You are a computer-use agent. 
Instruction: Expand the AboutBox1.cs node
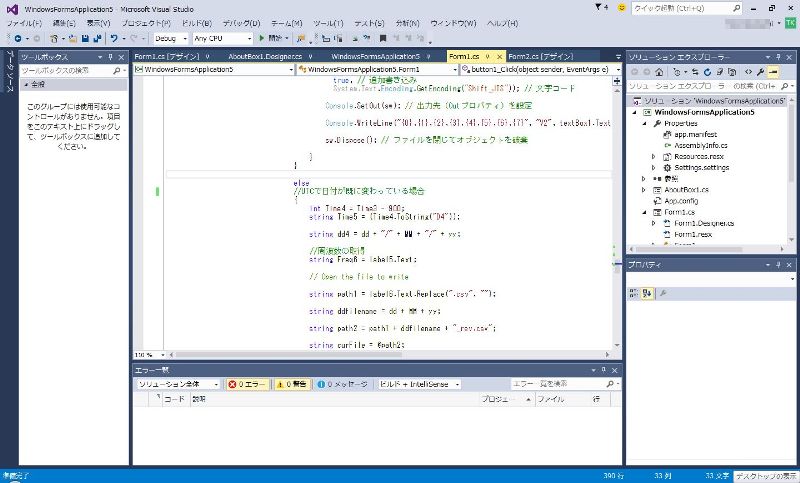coord(644,190)
